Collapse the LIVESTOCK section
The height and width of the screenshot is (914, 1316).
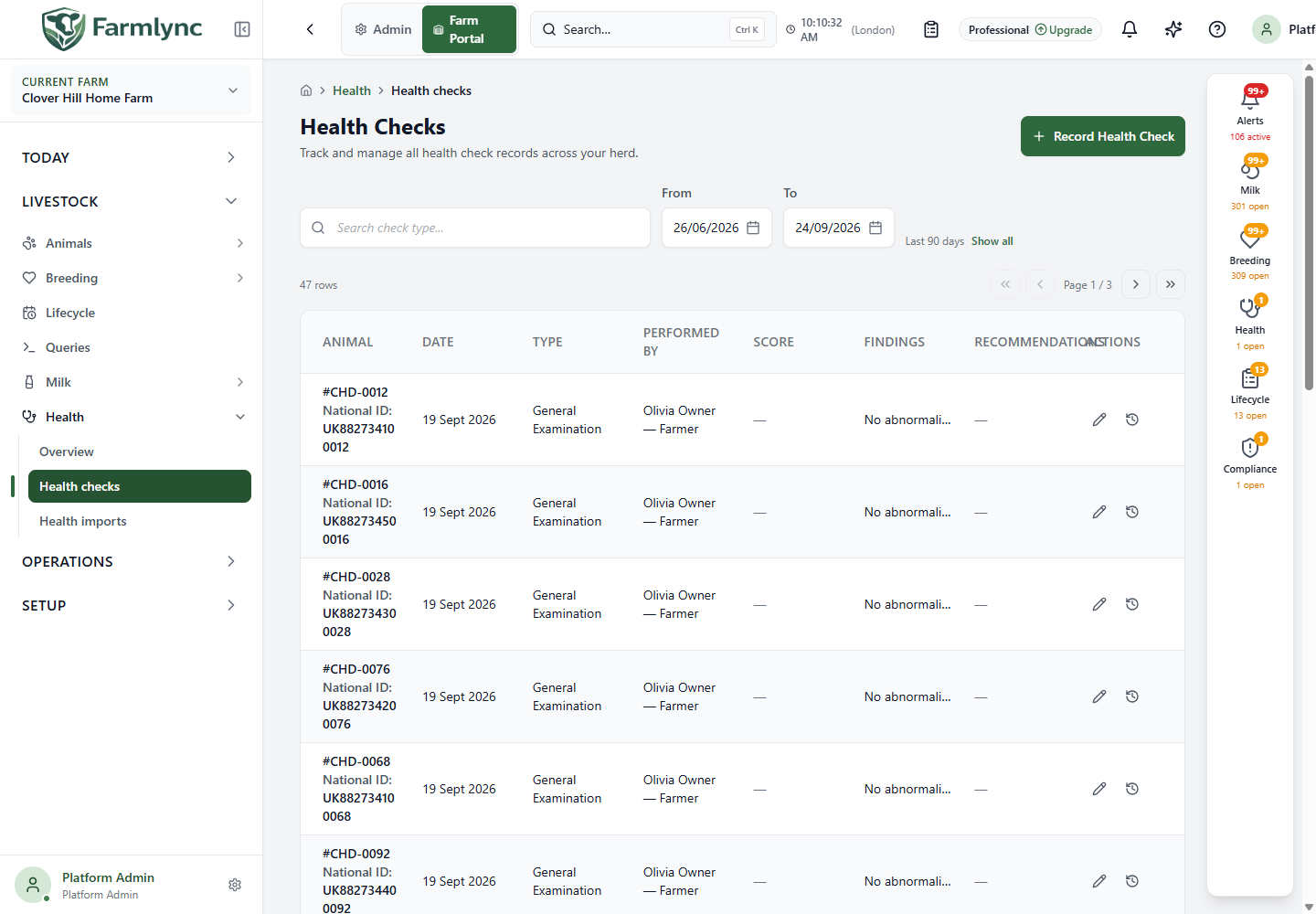[x=131, y=201]
